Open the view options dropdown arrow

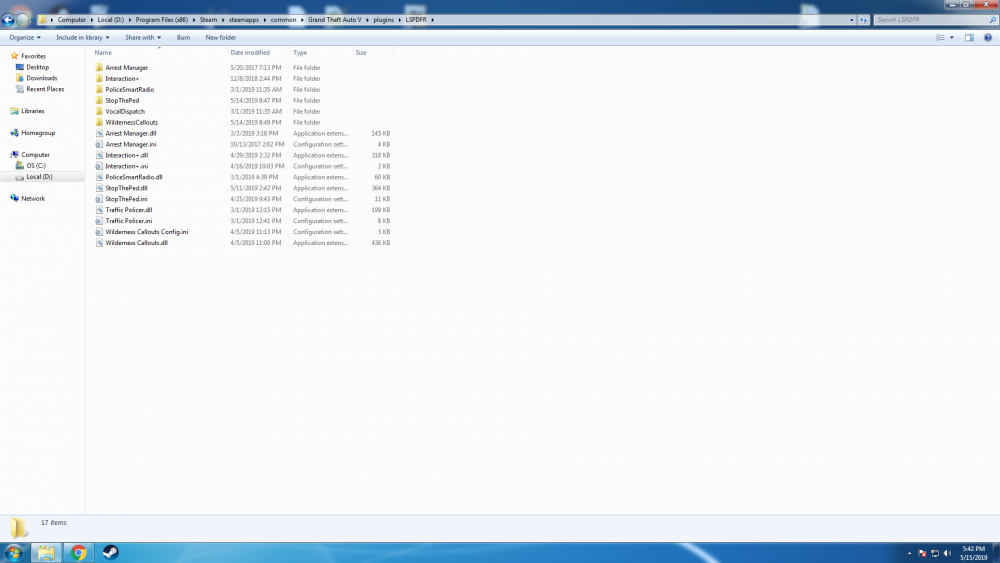click(952, 38)
